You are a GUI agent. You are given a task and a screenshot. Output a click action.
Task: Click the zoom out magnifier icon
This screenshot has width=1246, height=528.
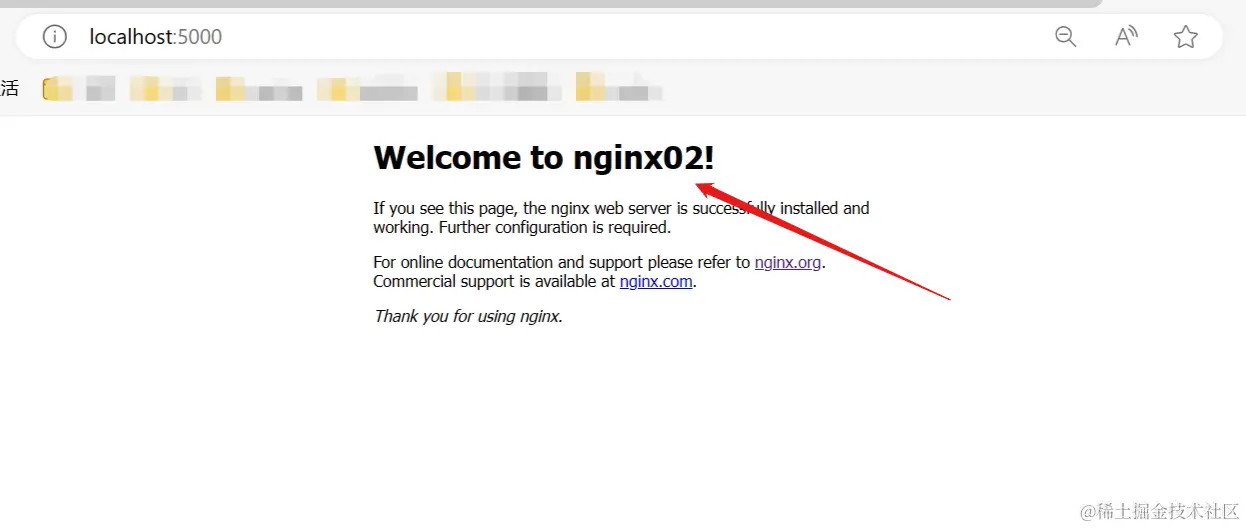pyautogui.click(x=1066, y=37)
